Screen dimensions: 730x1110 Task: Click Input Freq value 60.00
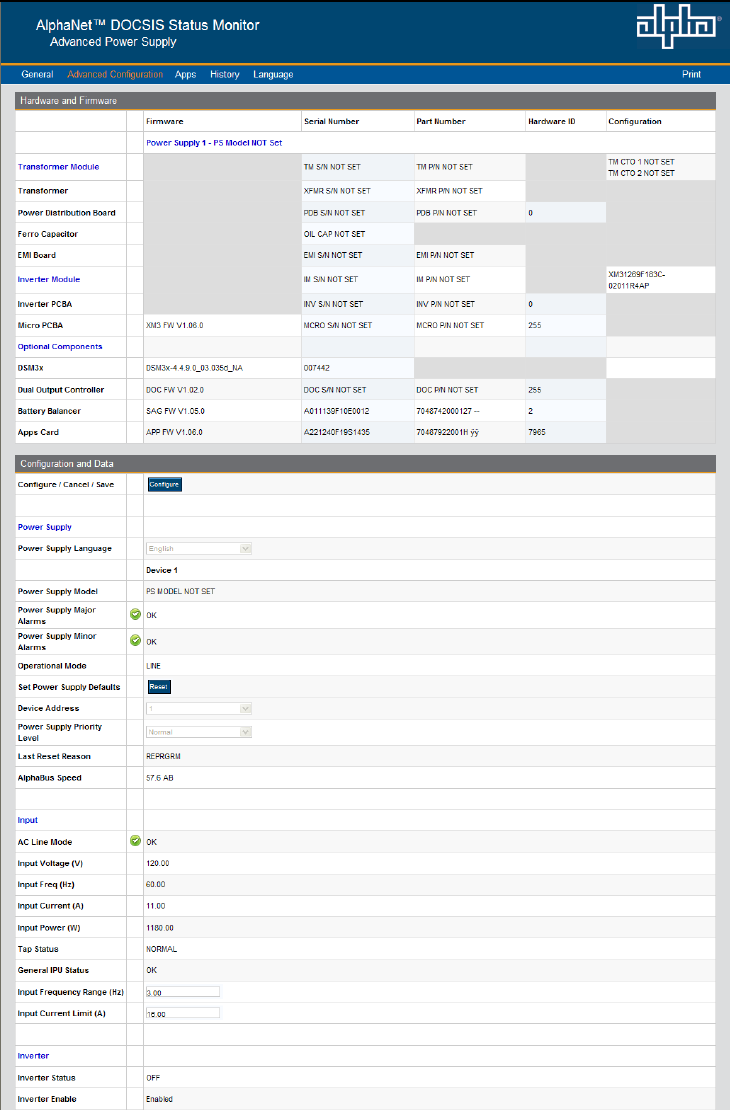tap(156, 885)
